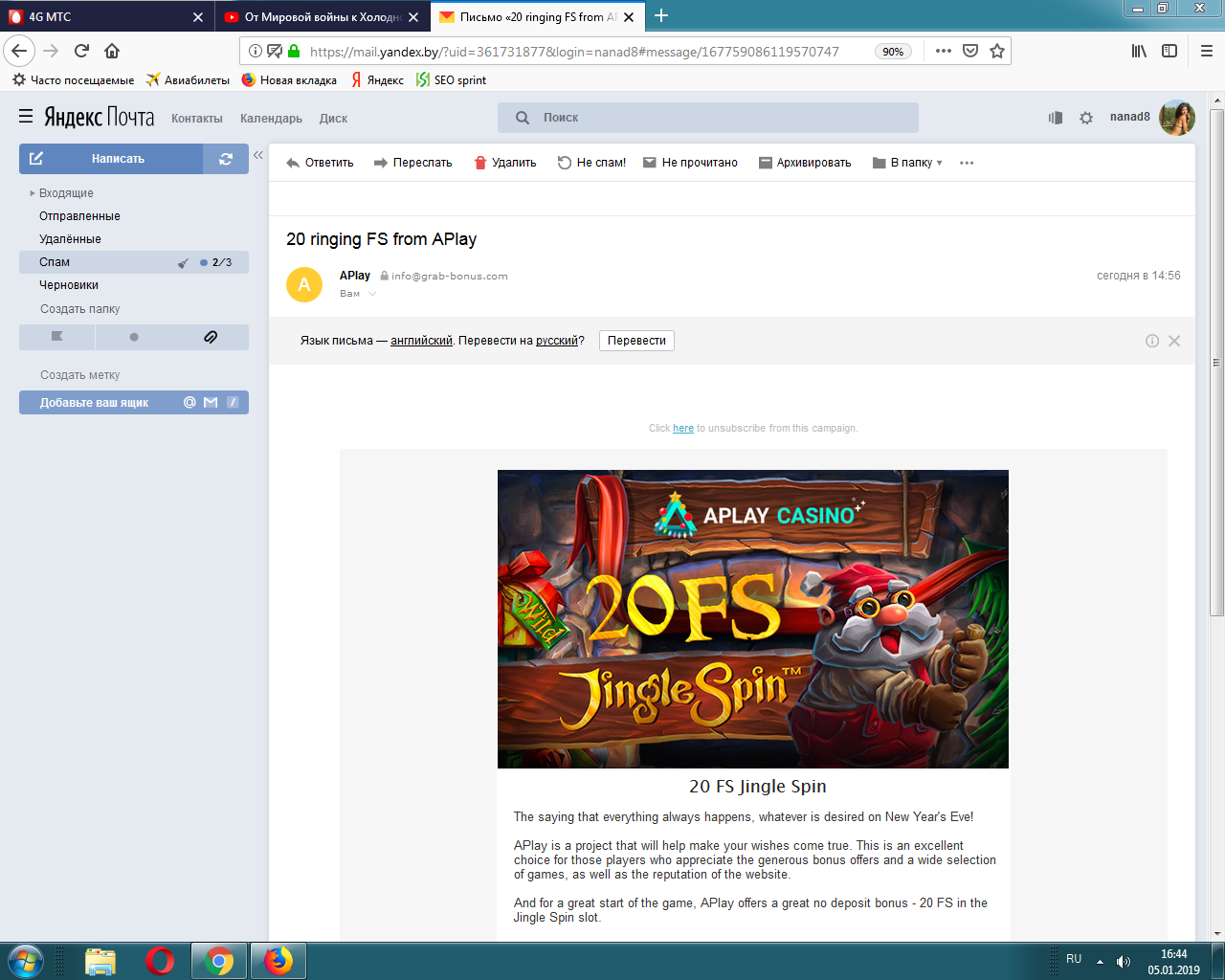Click the Переслать forward arrow icon
Image resolution: width=1225 pixels, height=980 pixels.
[380, 163]
